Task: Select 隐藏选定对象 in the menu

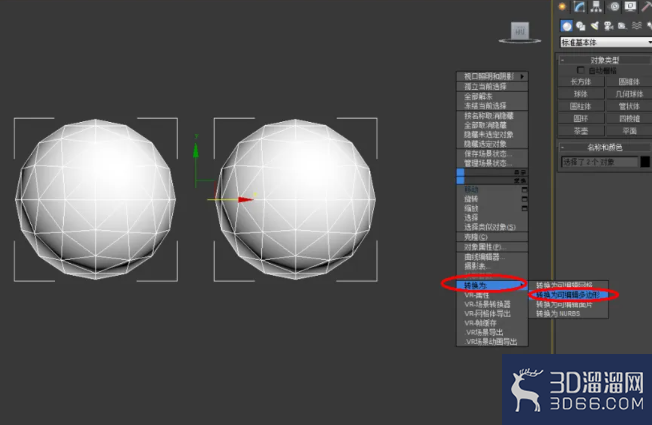Action: coord(492,144)
